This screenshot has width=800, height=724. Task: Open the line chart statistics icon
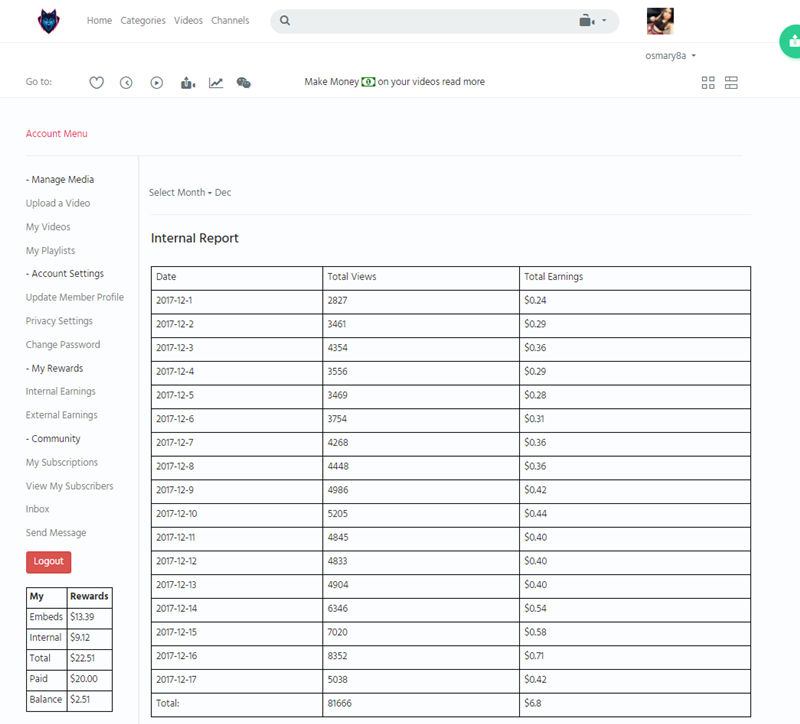215,83
